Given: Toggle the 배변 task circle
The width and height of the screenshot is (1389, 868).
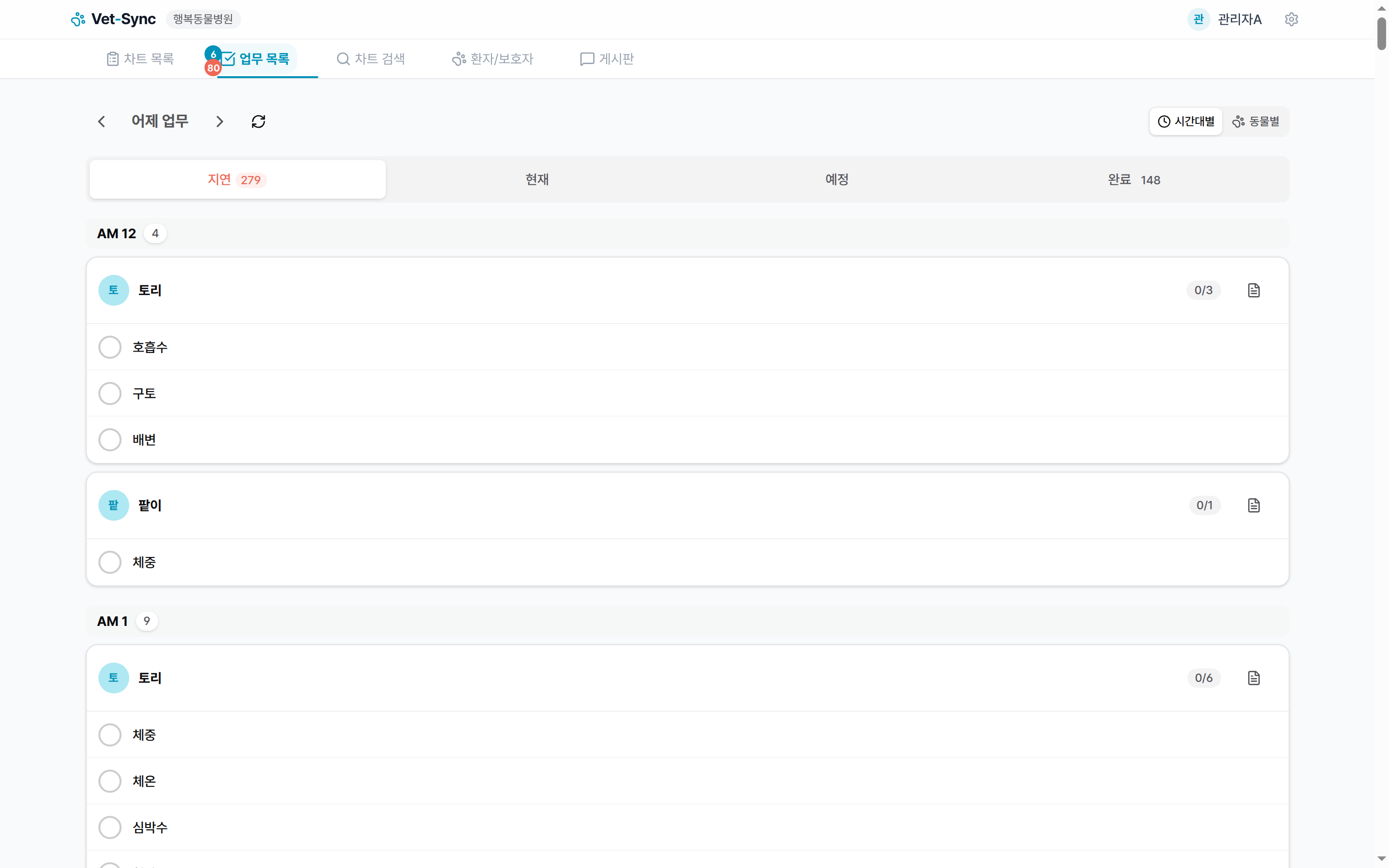Looking at the screenshot, I should pyautogui.click(x=109, y=440).
